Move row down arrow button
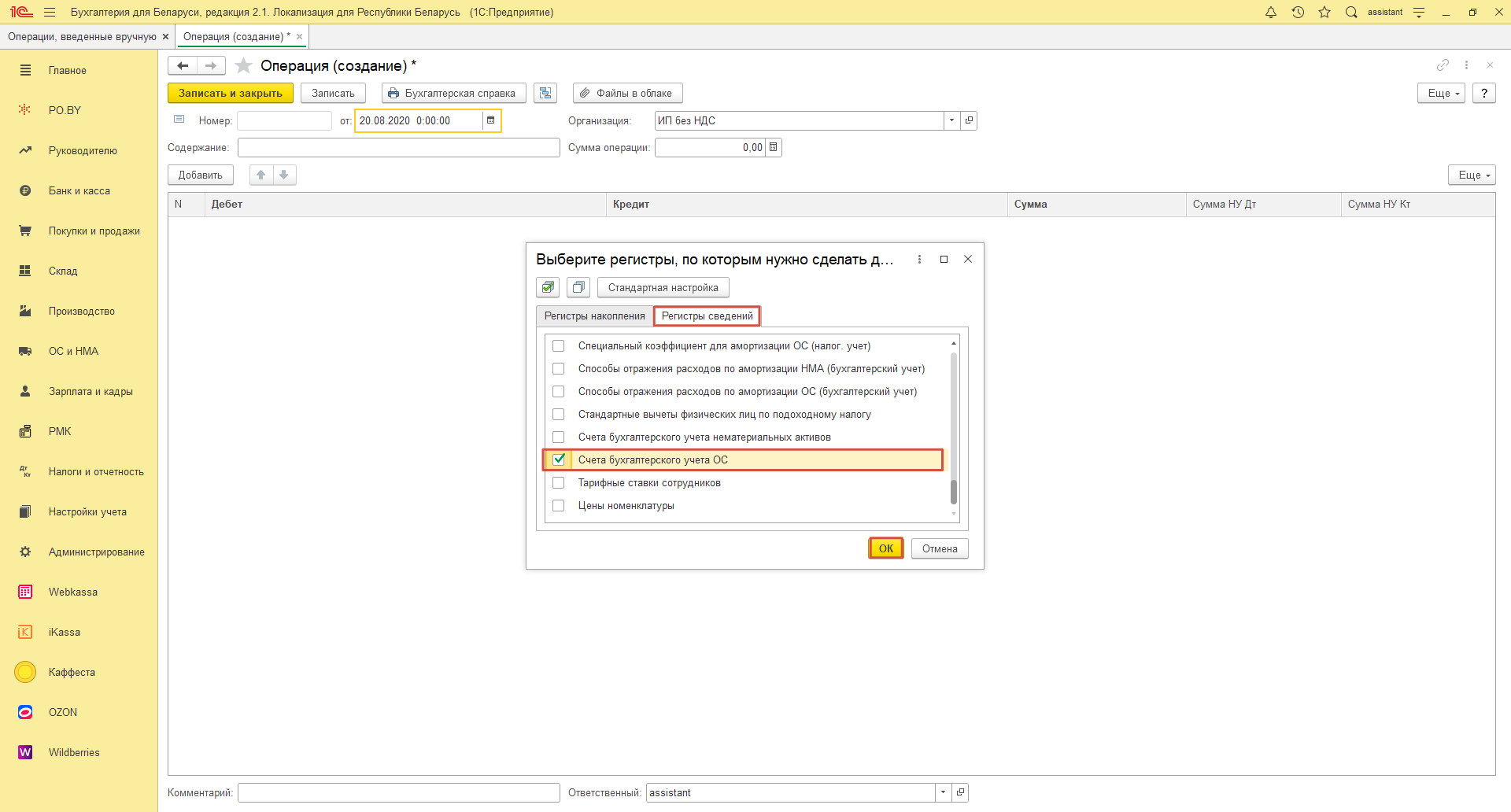 (284, 175)
